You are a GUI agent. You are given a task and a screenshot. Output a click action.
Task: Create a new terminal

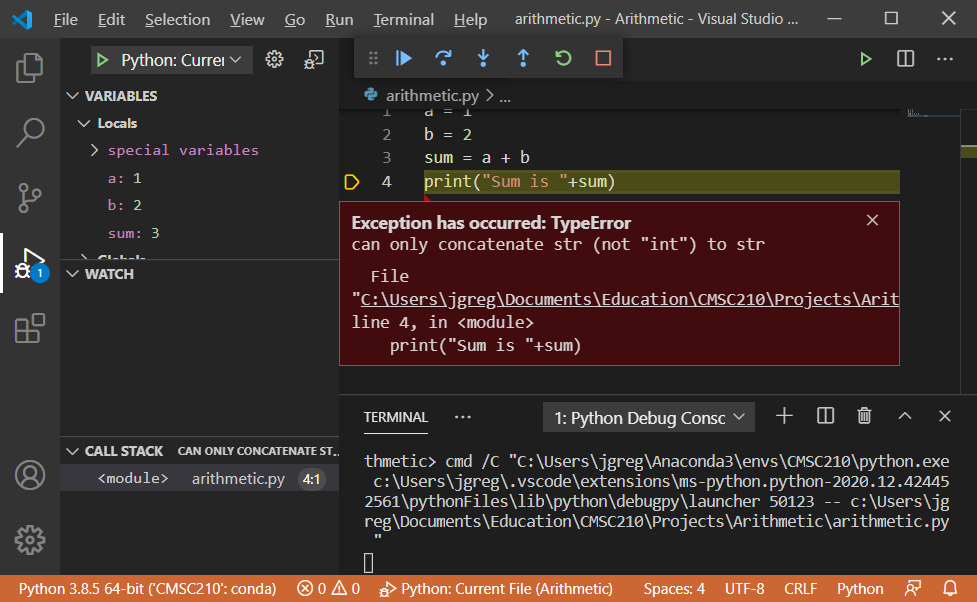[784, 416]
